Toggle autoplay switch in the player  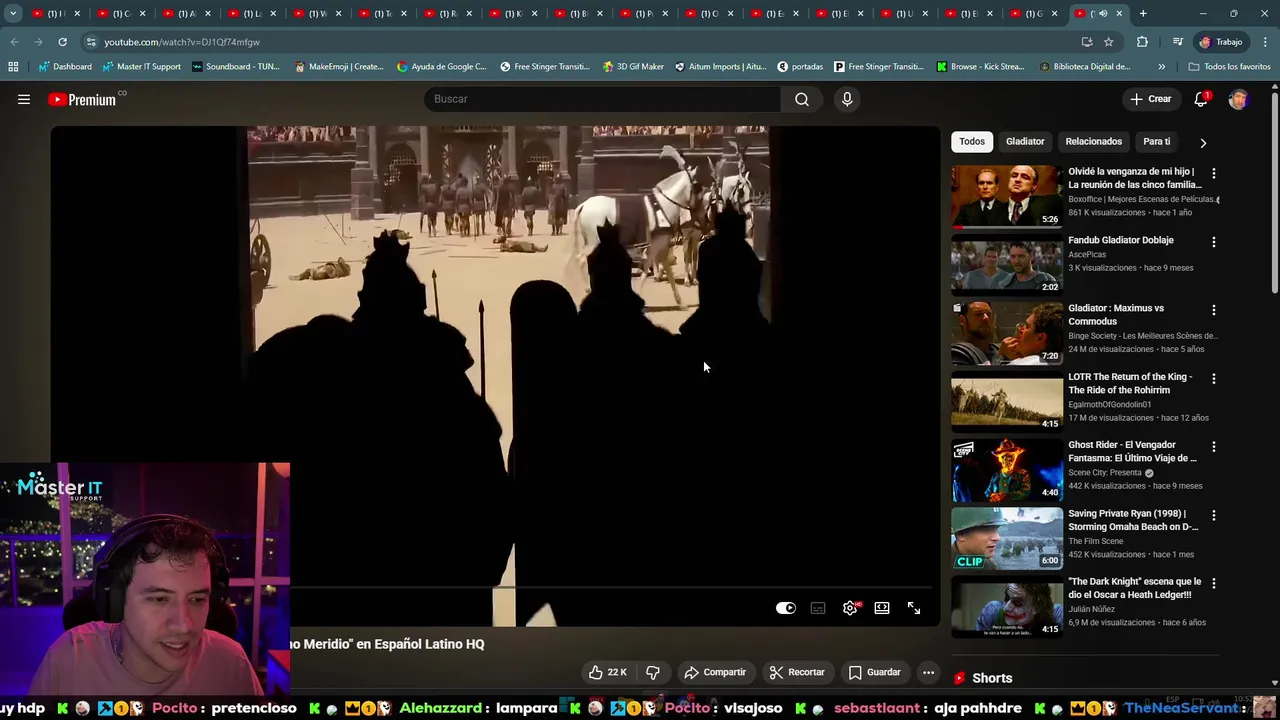coord(786,608)
